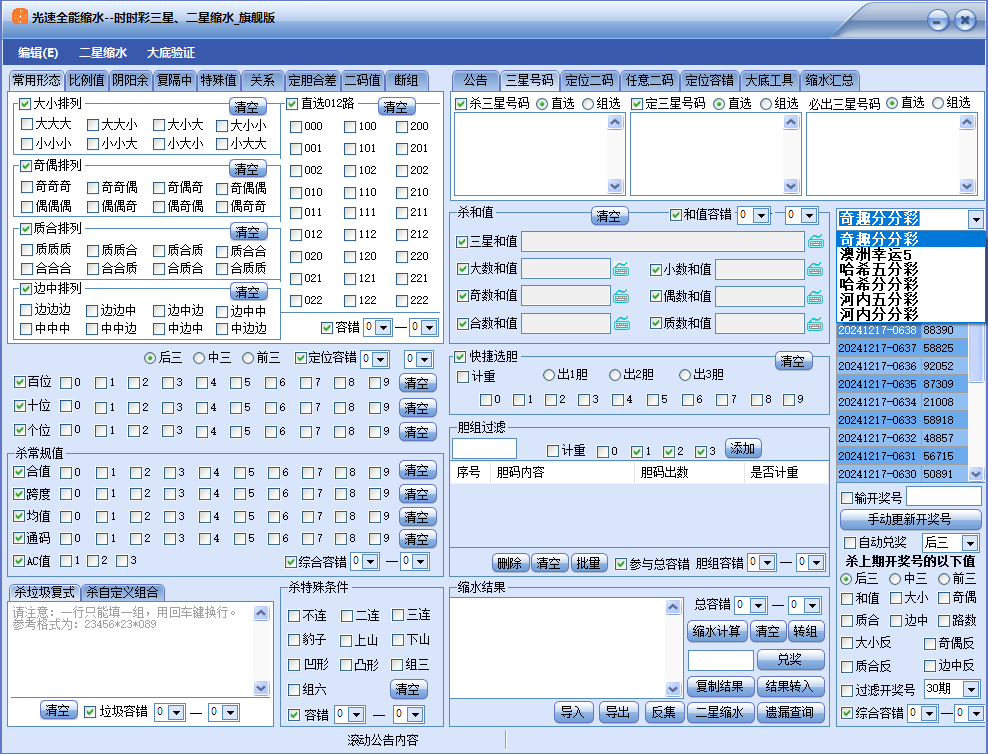Screen dimensions: 988x754
Task: Open the 大底验证 menu
Action: (171, 53)
